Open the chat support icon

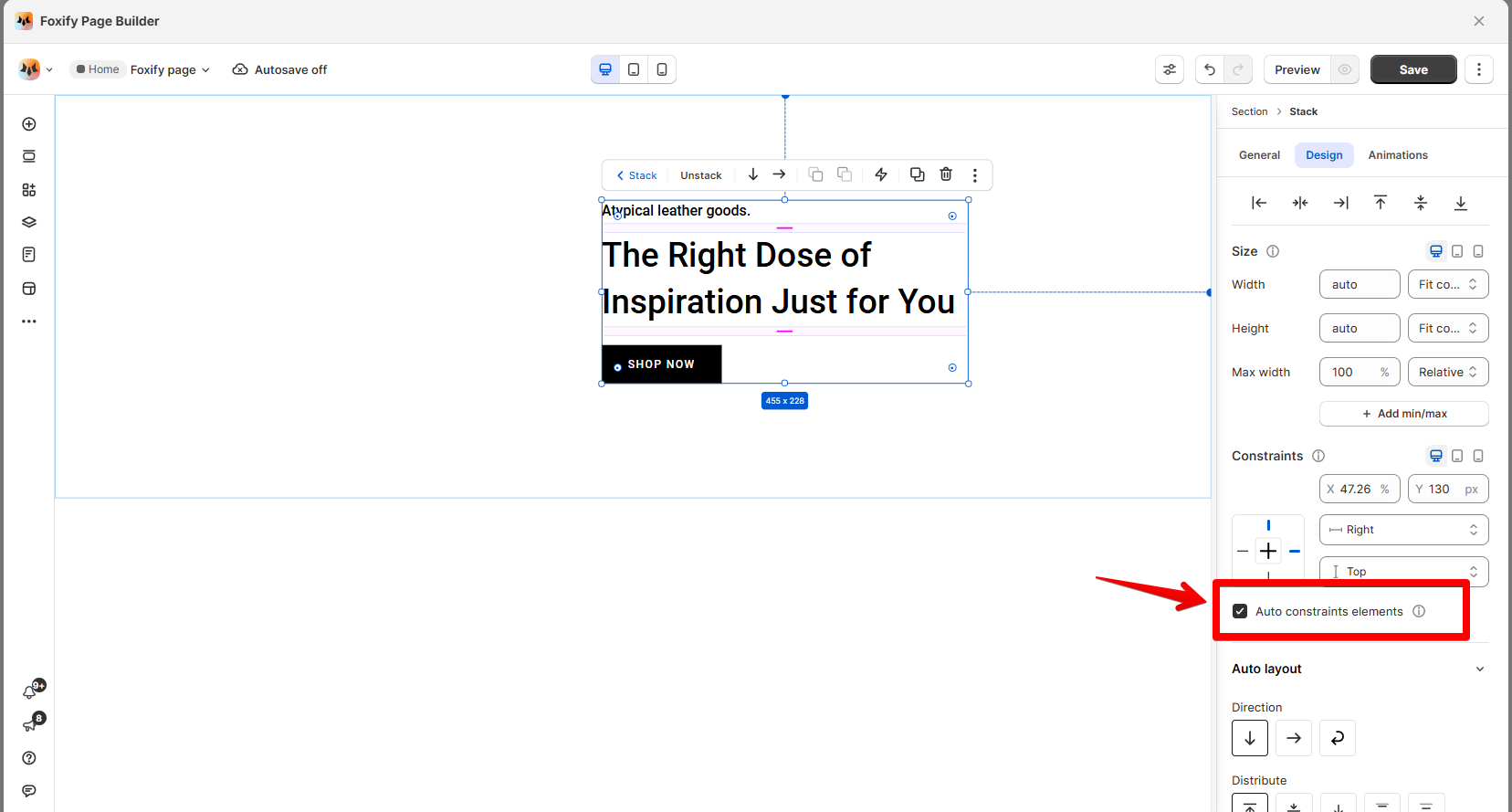(29, 791)
